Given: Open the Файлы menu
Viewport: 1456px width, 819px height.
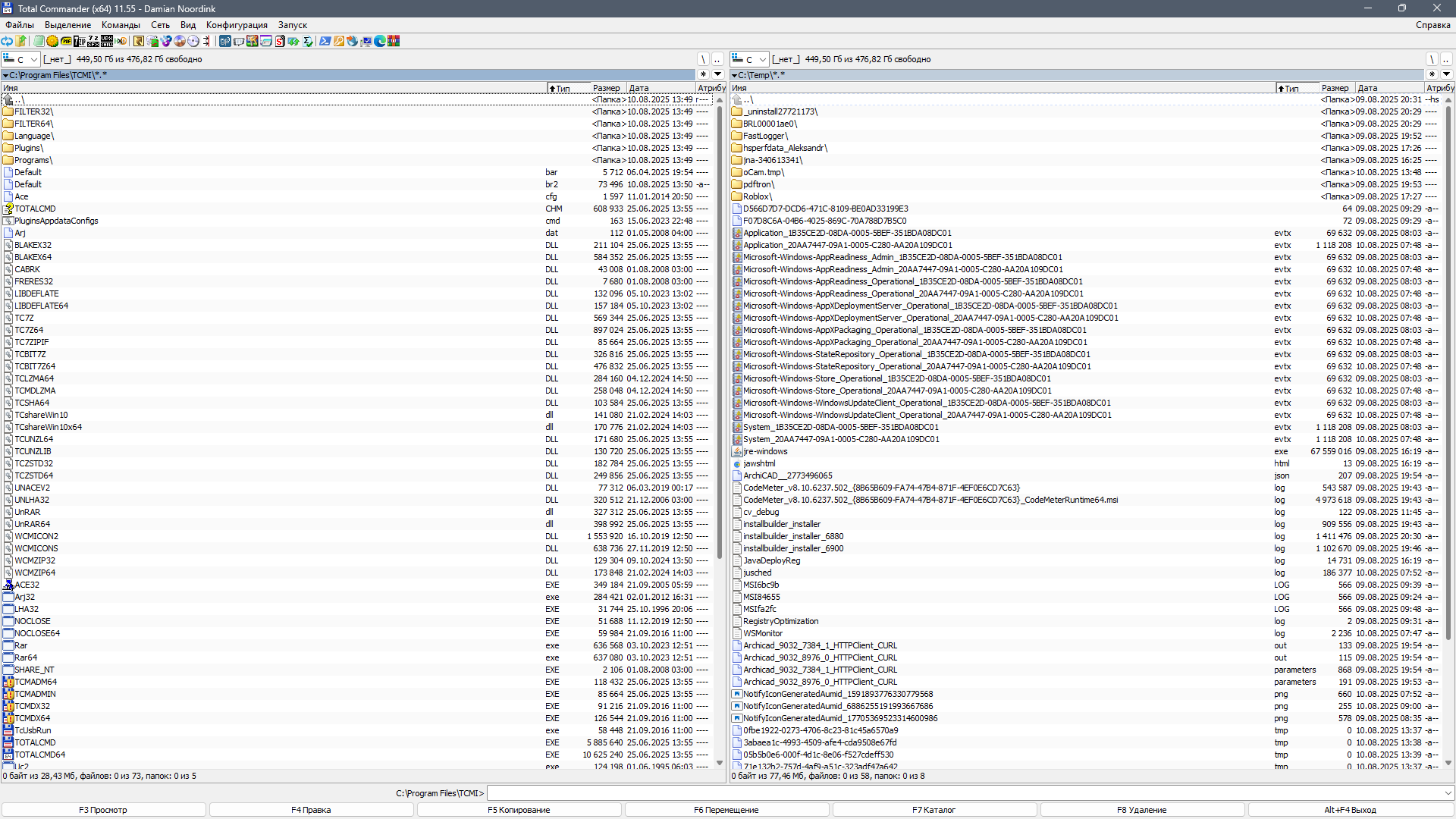Looking at the screenshot, I should click(x=20, y=25).
